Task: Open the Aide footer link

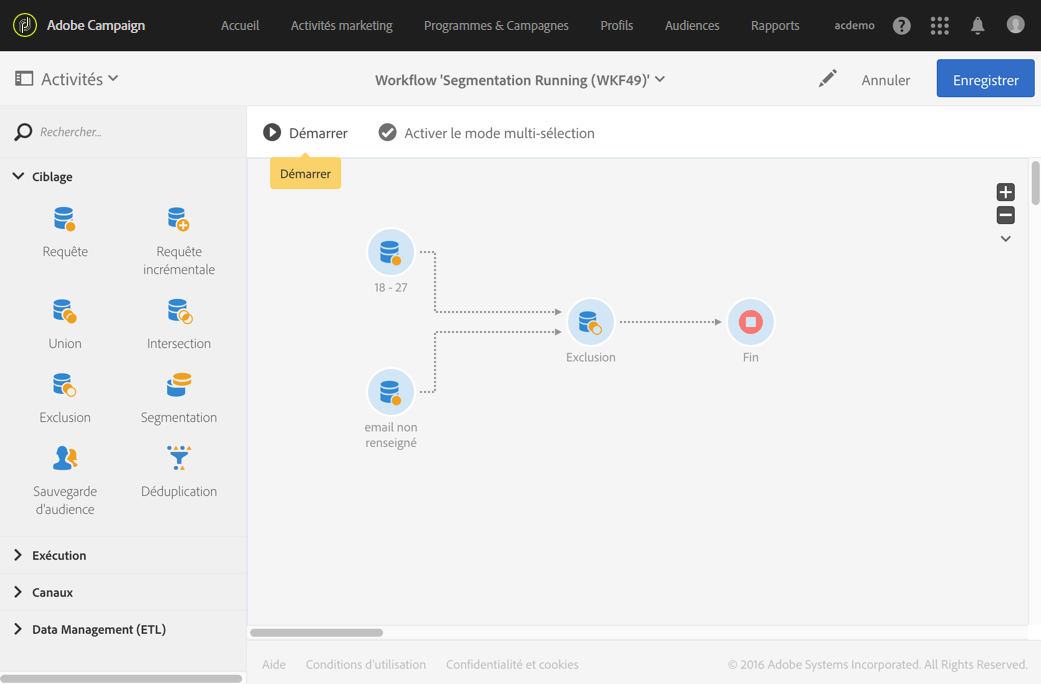Action: [274, 664]
